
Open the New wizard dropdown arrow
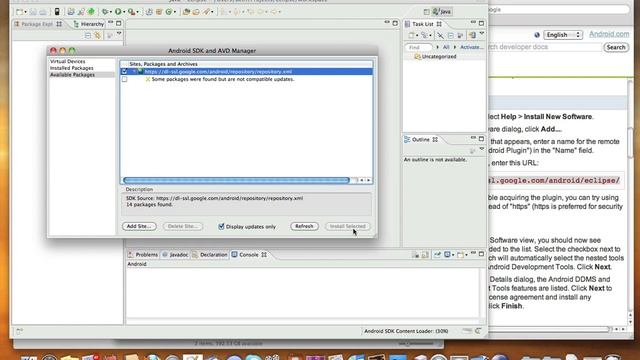tap(25, 12)
